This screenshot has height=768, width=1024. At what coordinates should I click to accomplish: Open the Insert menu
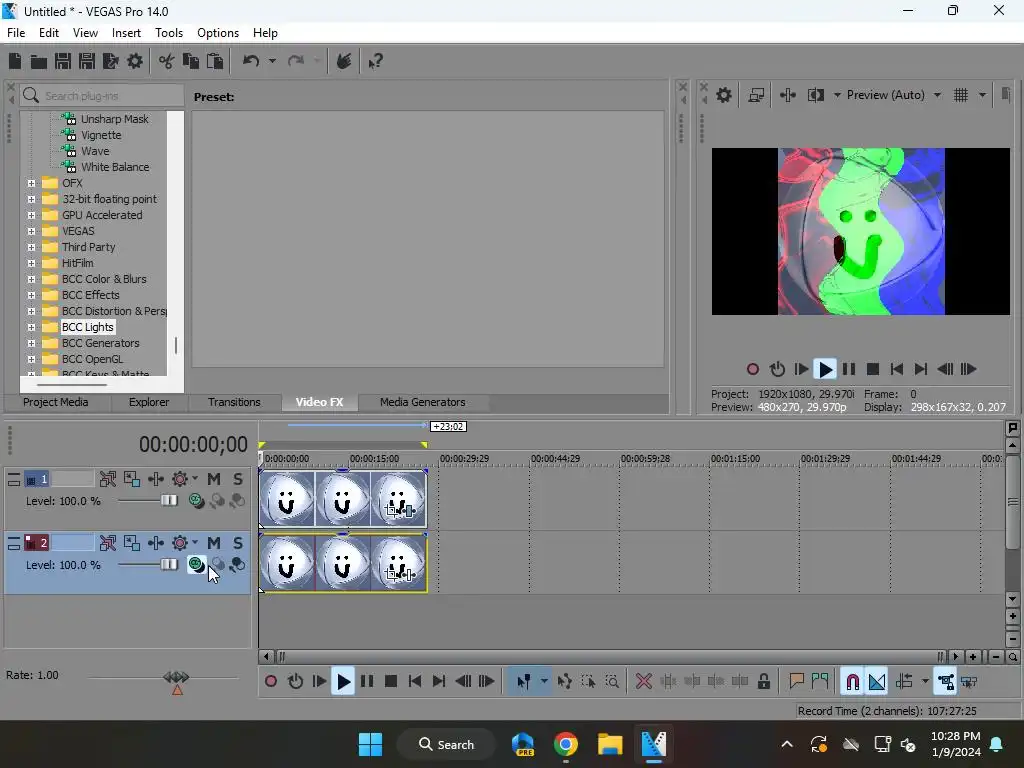click(126, 33)
